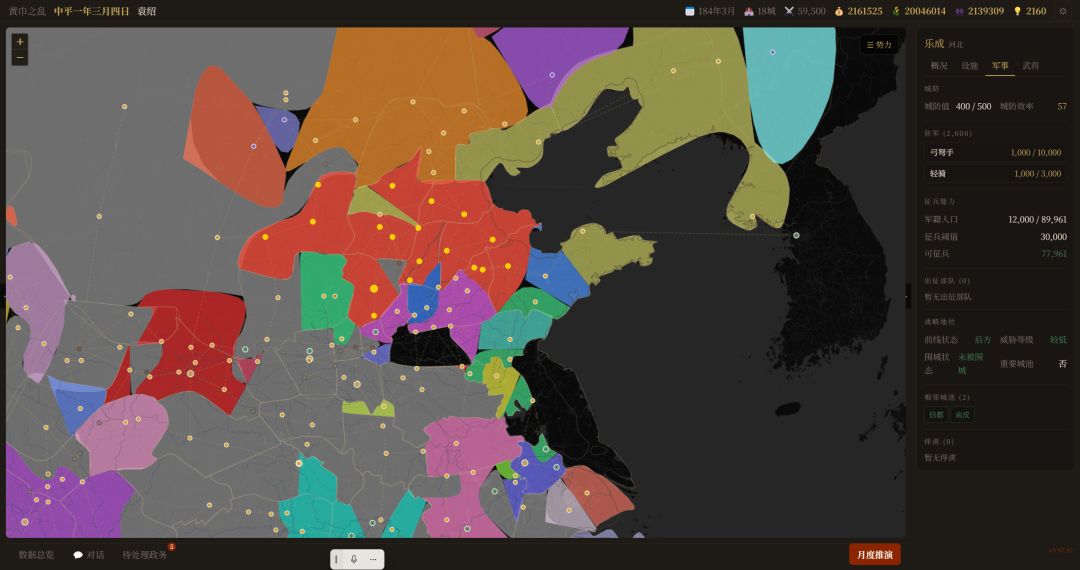Image resolution: width=1080 pixels, height=570 pixels.
Task: Go to neighboring city 南成
Action: (962, 414)
